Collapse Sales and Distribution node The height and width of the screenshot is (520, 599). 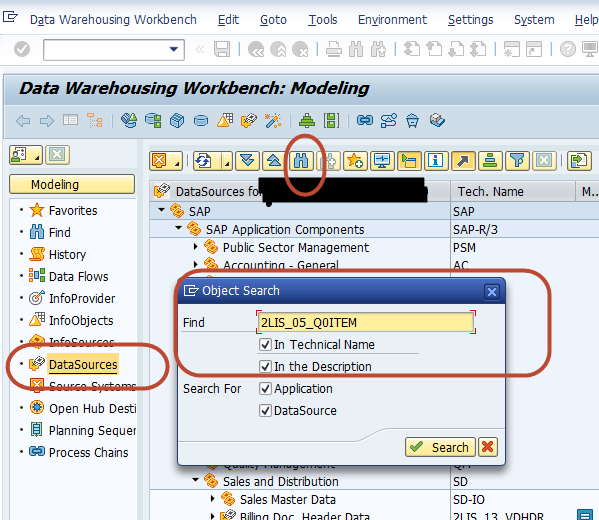tap(196, 480)
